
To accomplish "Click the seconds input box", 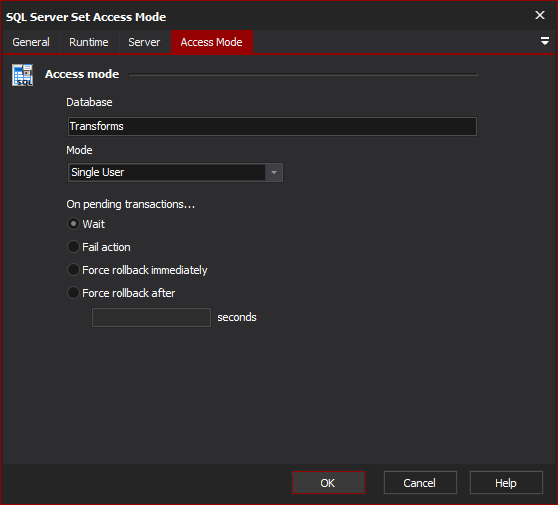I will (151, 317).
